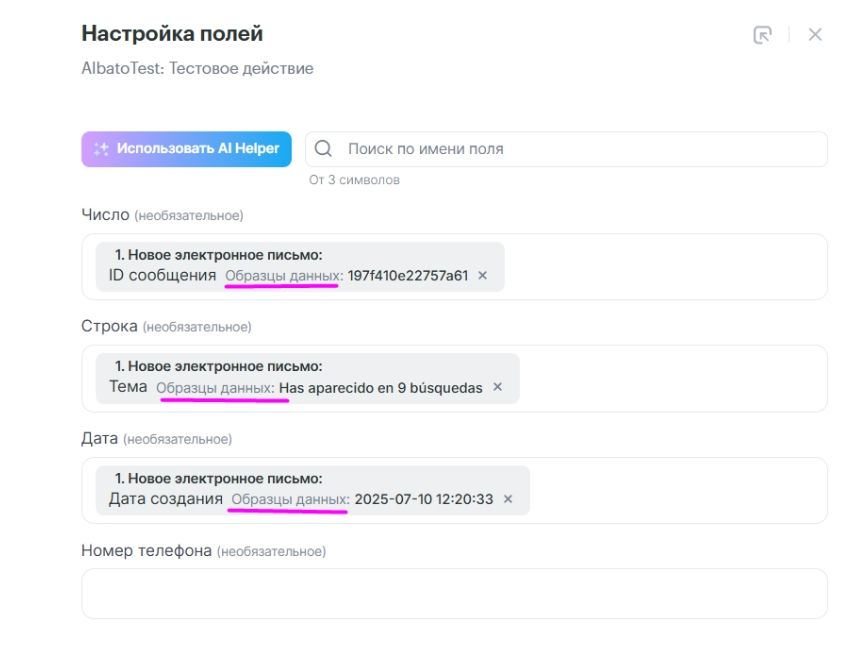The width and height of the screenshot is (861, 647).
Task: Focus the Поиск по имени поля search input
Action: (580, 149)
